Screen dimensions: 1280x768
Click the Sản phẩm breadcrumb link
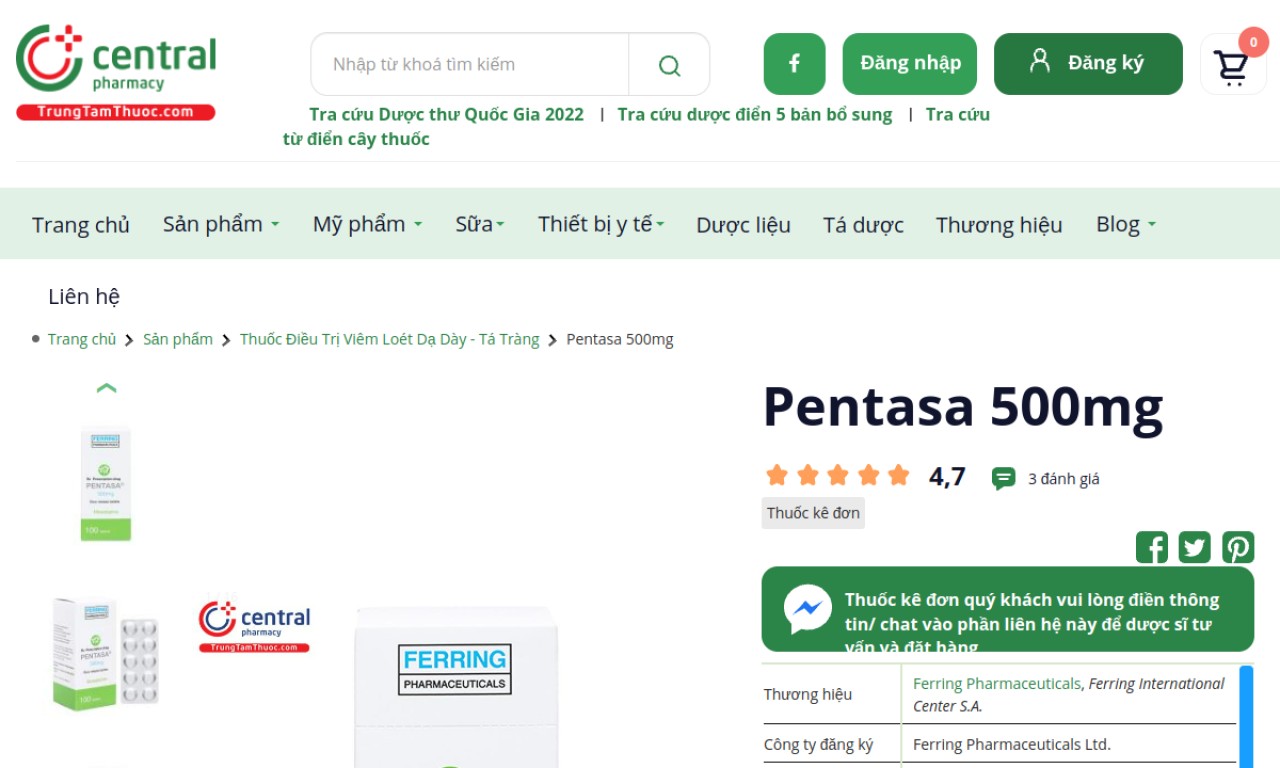[x=178, y=339]
